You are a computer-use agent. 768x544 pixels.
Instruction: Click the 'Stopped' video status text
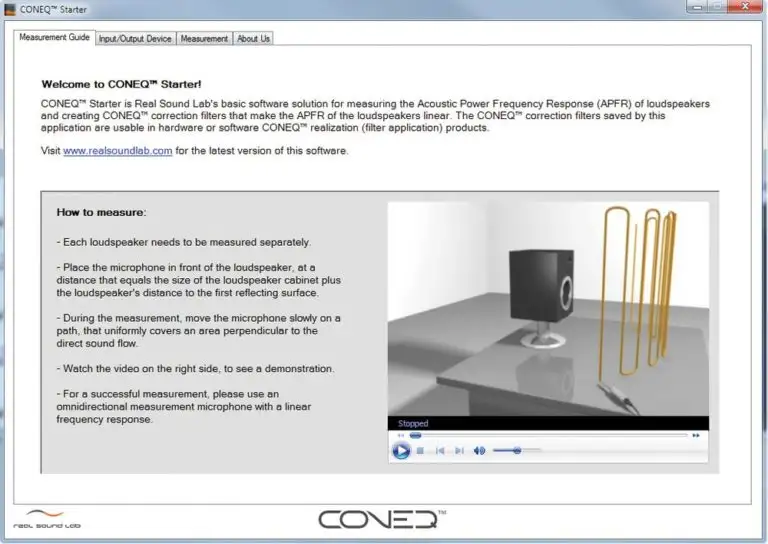[x=413, y=424]
